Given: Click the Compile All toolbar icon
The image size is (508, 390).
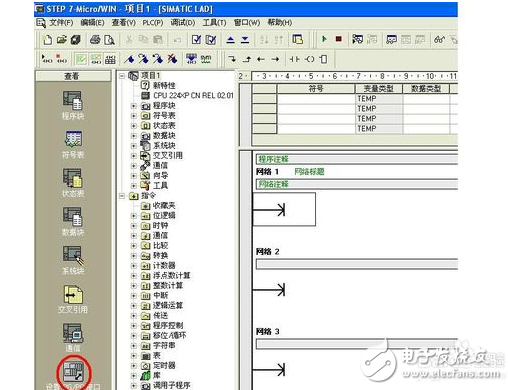Looking at the screenshot, I should 211,40.
